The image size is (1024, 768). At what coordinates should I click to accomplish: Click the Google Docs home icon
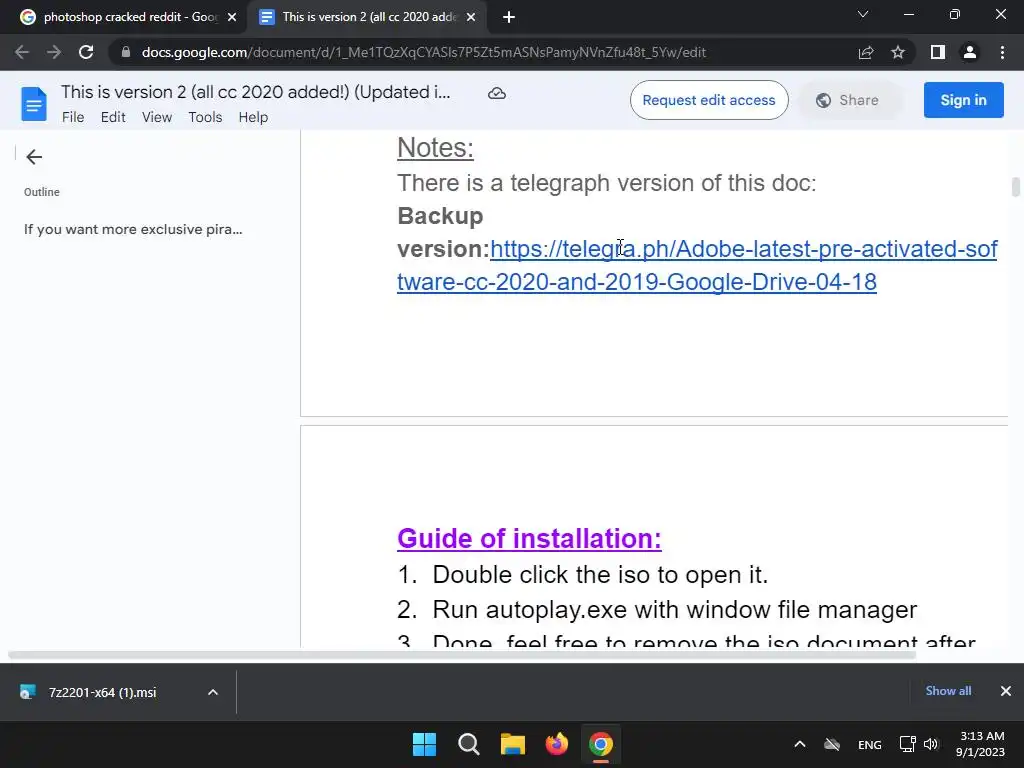[34, 104]
